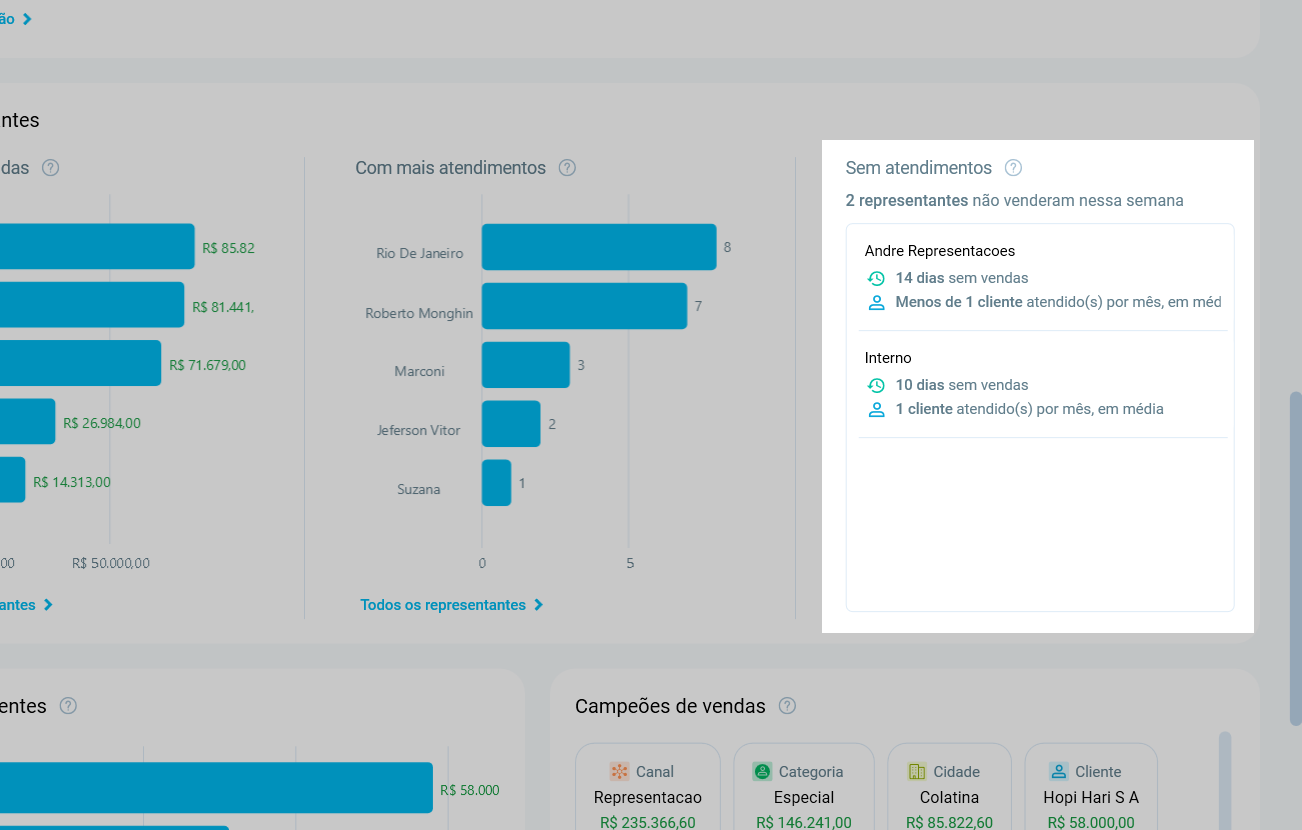Click the Campeões de vendas panel scrollbar
Image resolution: width=1302 pixels, height=830 pixels.
(x=1225, y=780)
